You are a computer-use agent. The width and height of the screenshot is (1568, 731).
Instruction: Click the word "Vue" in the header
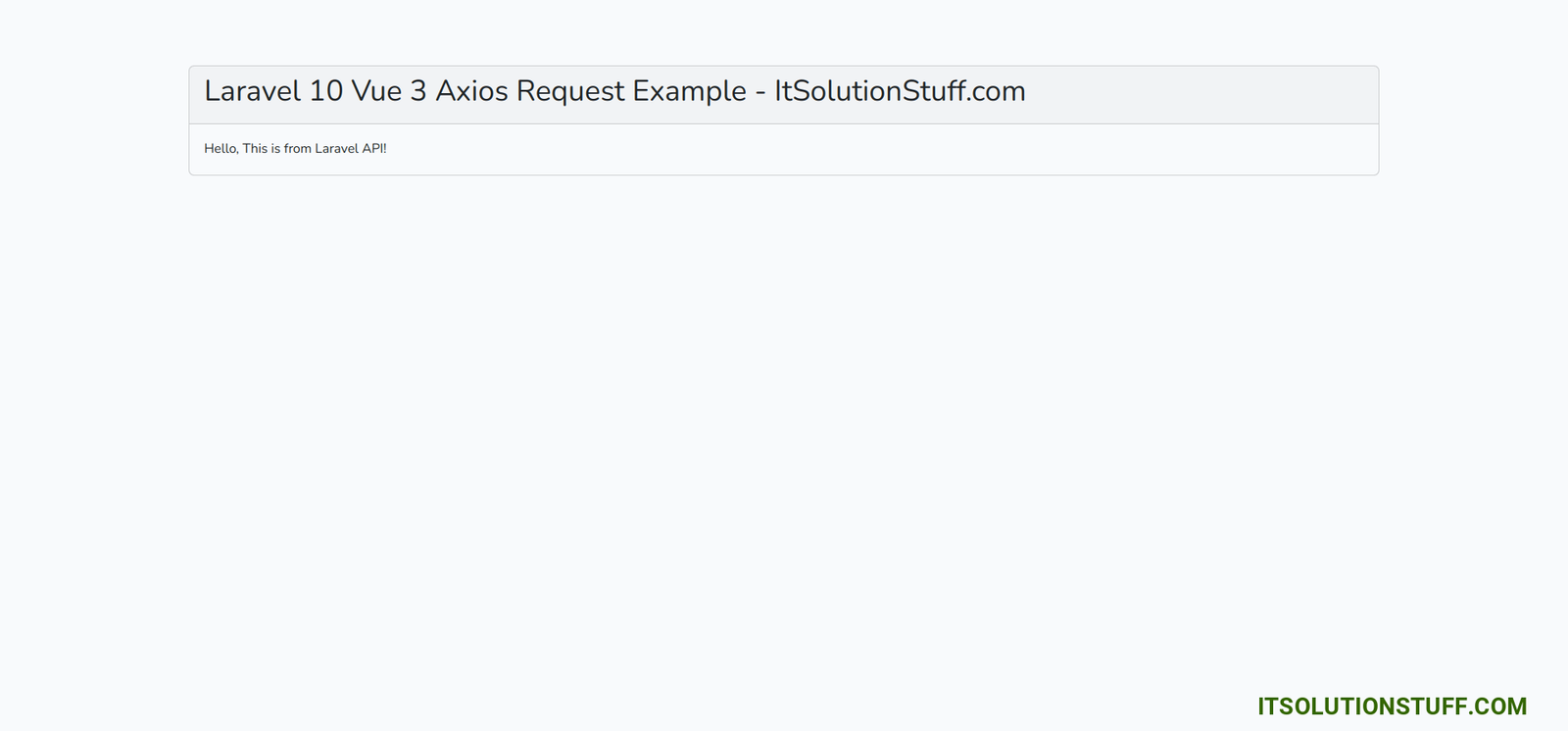pyautogui.click(x=376, y=91)
